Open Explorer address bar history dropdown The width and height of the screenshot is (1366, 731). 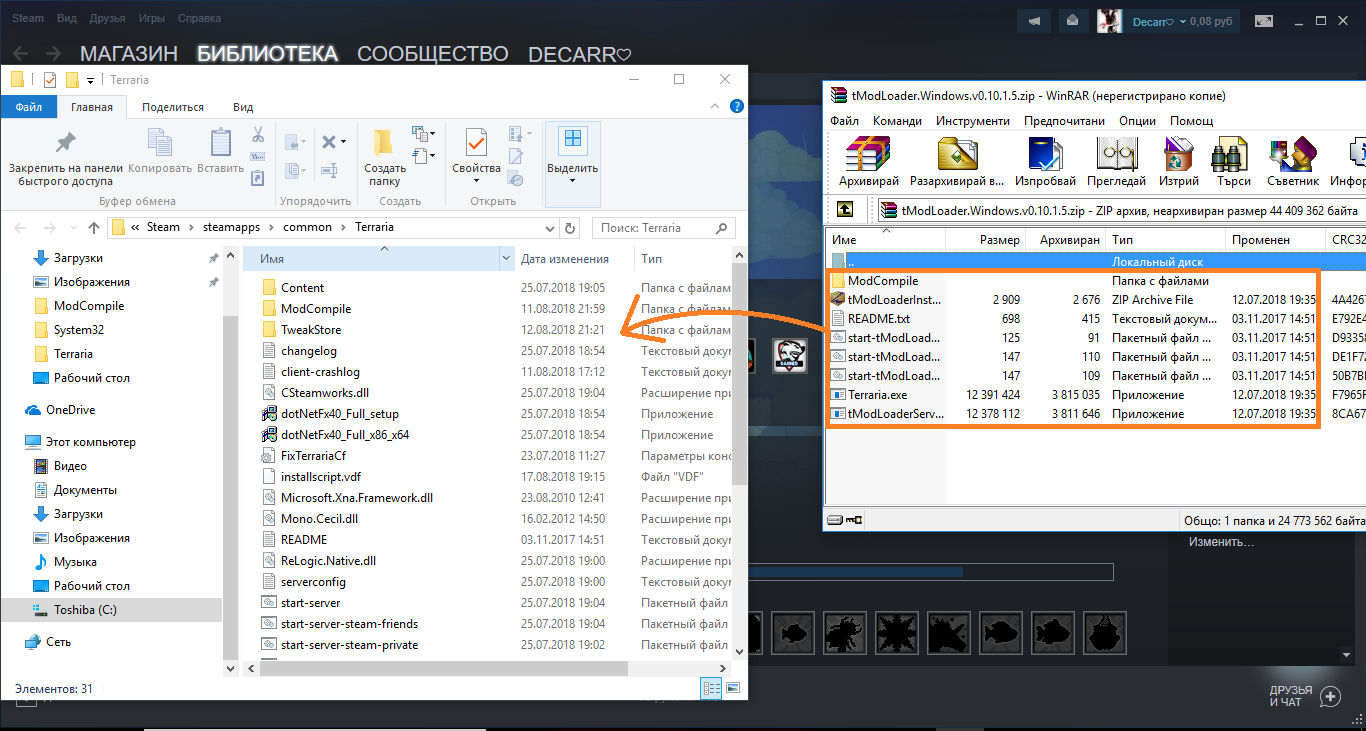tap(551, 228)
